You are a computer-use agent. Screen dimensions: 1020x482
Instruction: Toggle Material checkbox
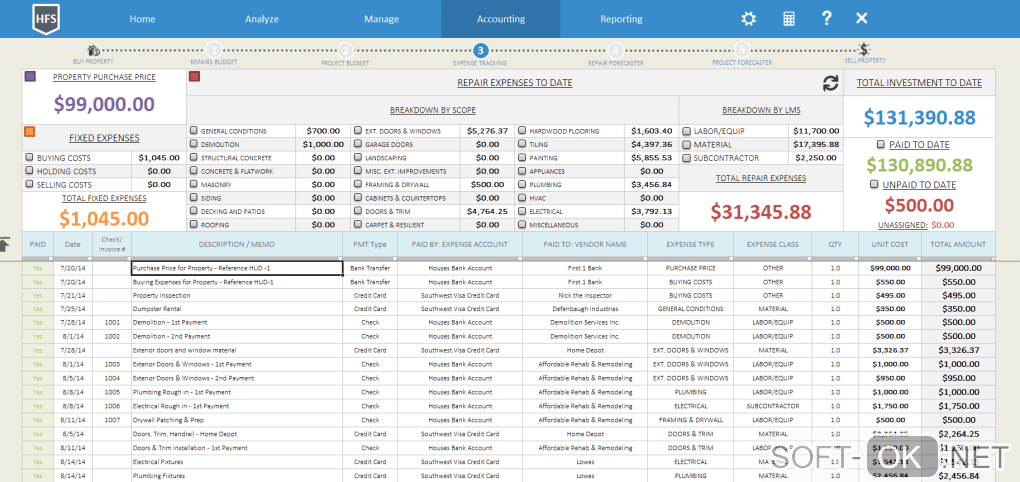pyautogui.click(x=687, y=144)
